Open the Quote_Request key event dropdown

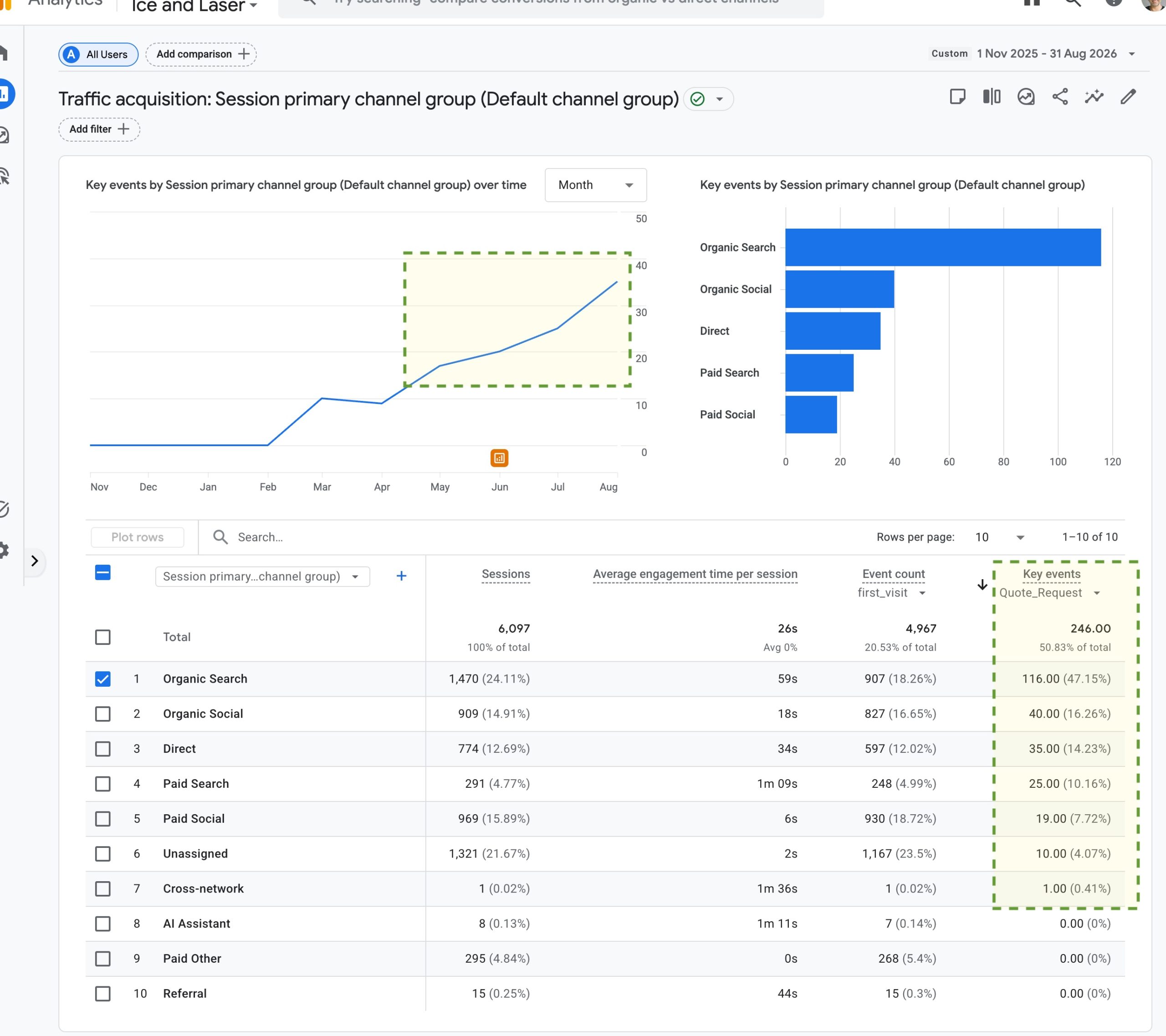coord(1050,593)
